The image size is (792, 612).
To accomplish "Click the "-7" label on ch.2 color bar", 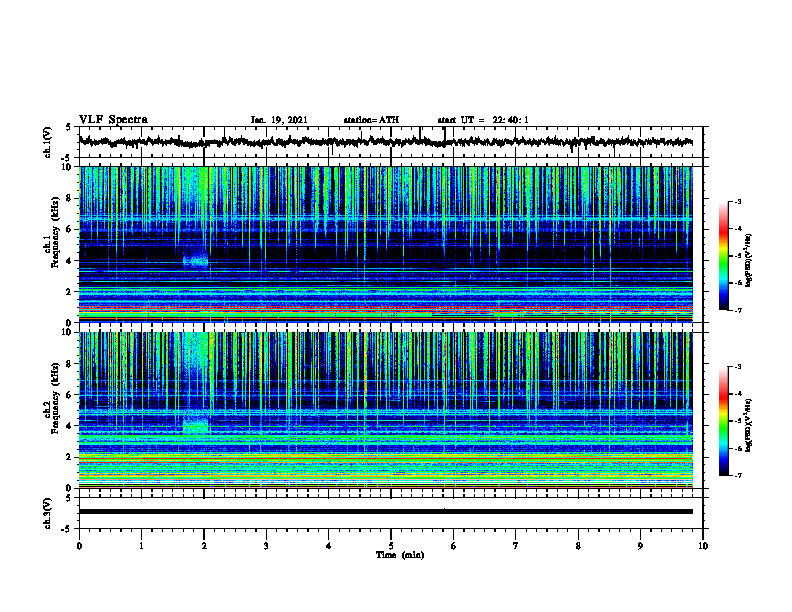I will tap(738, 475).
